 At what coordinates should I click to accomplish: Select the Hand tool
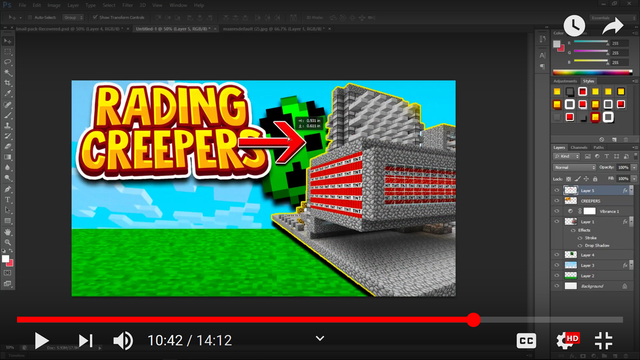(8, 232)
